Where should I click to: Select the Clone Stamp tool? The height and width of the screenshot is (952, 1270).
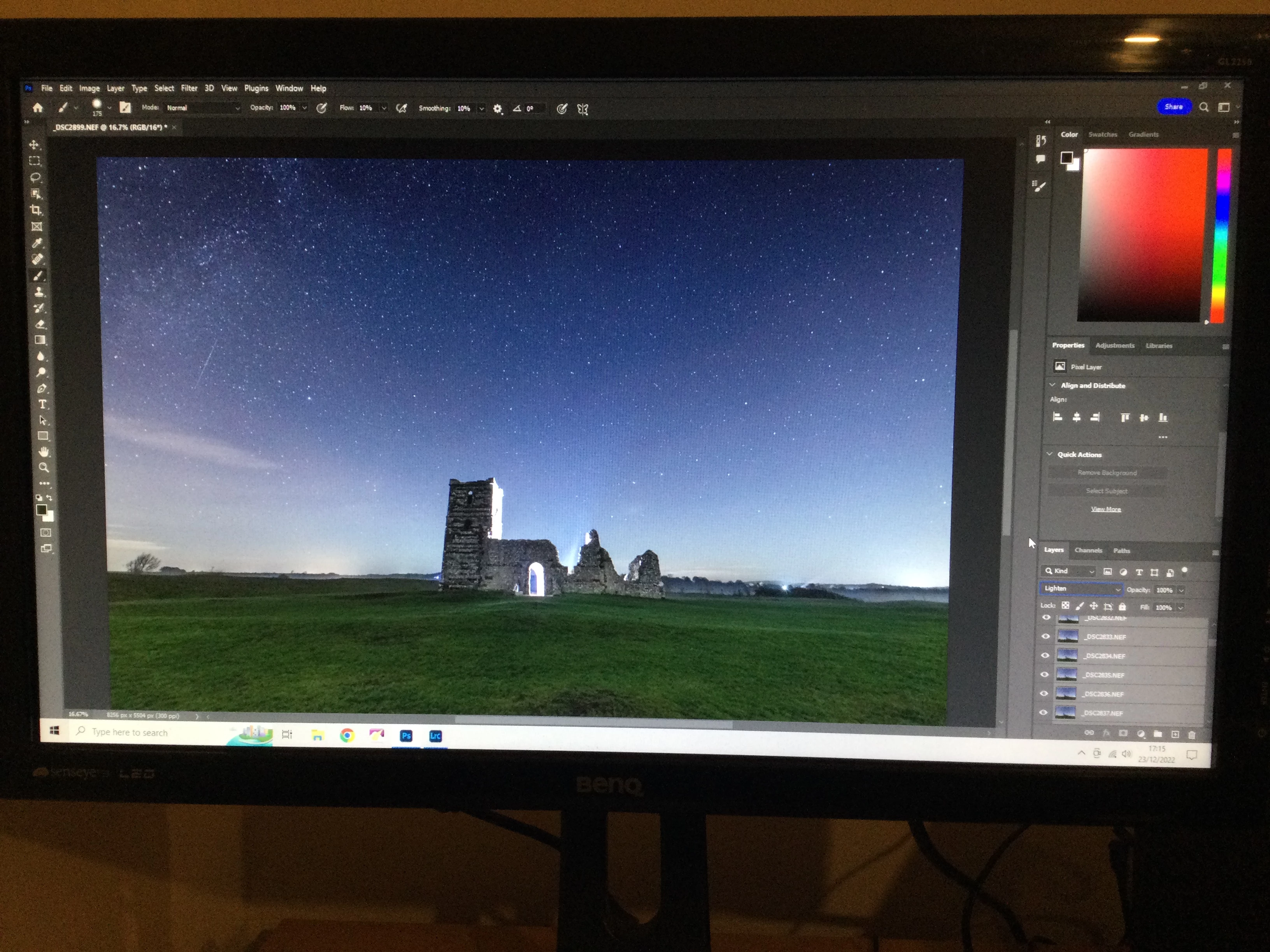[39, 292]
